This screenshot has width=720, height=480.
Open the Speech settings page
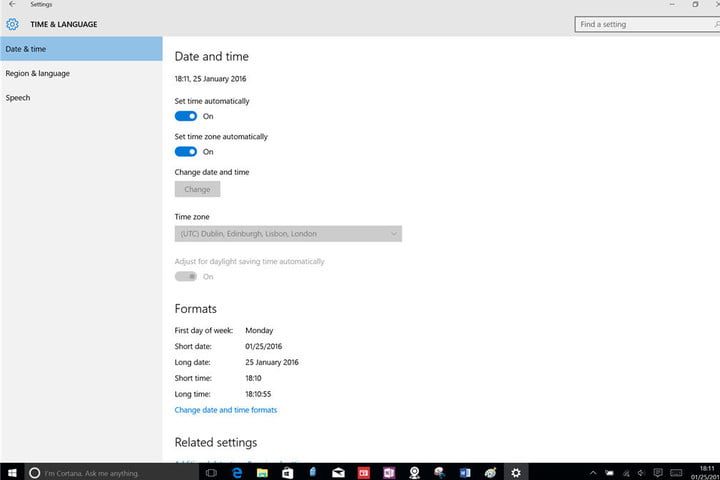[81, 98]
